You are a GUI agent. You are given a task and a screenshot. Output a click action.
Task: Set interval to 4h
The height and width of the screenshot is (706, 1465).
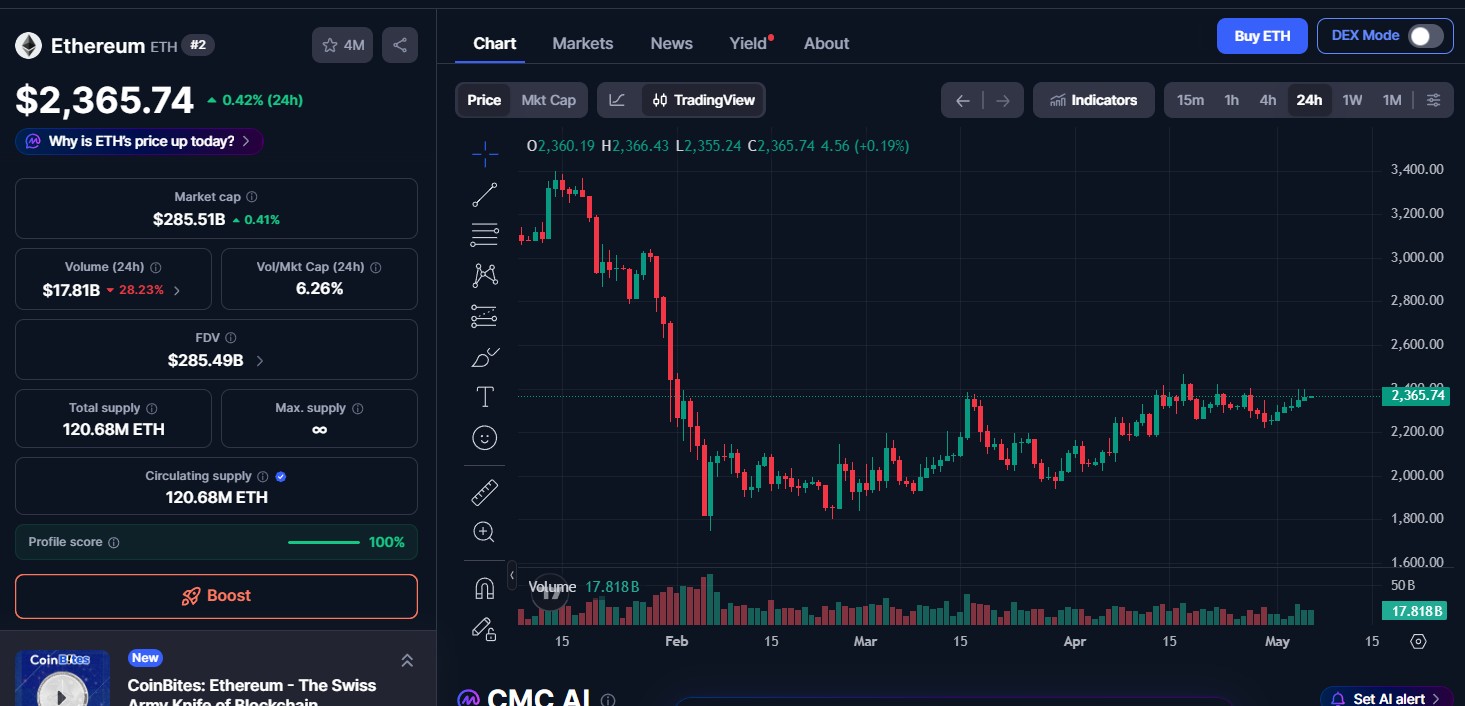point(1268,100)
